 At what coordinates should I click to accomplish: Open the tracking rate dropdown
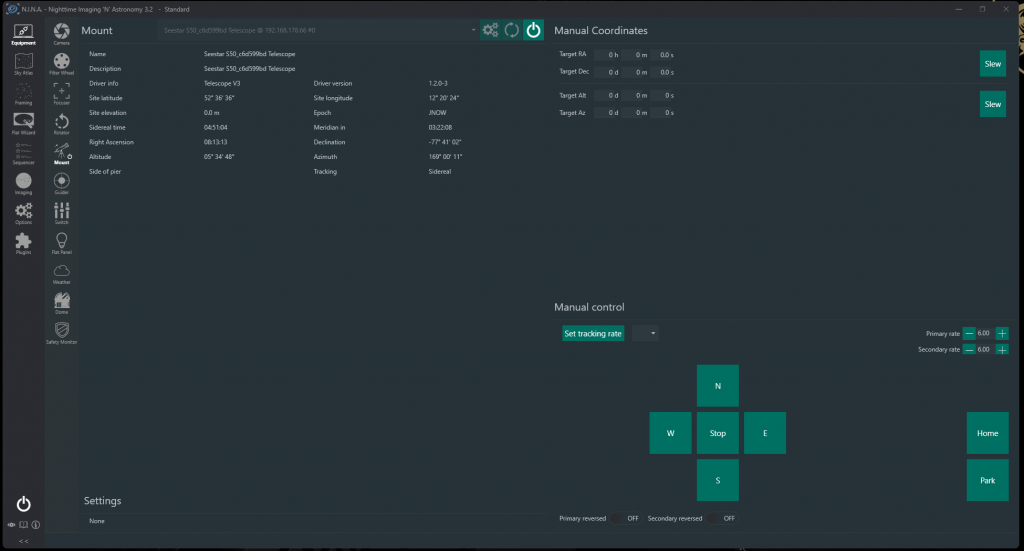pos(646,333)
